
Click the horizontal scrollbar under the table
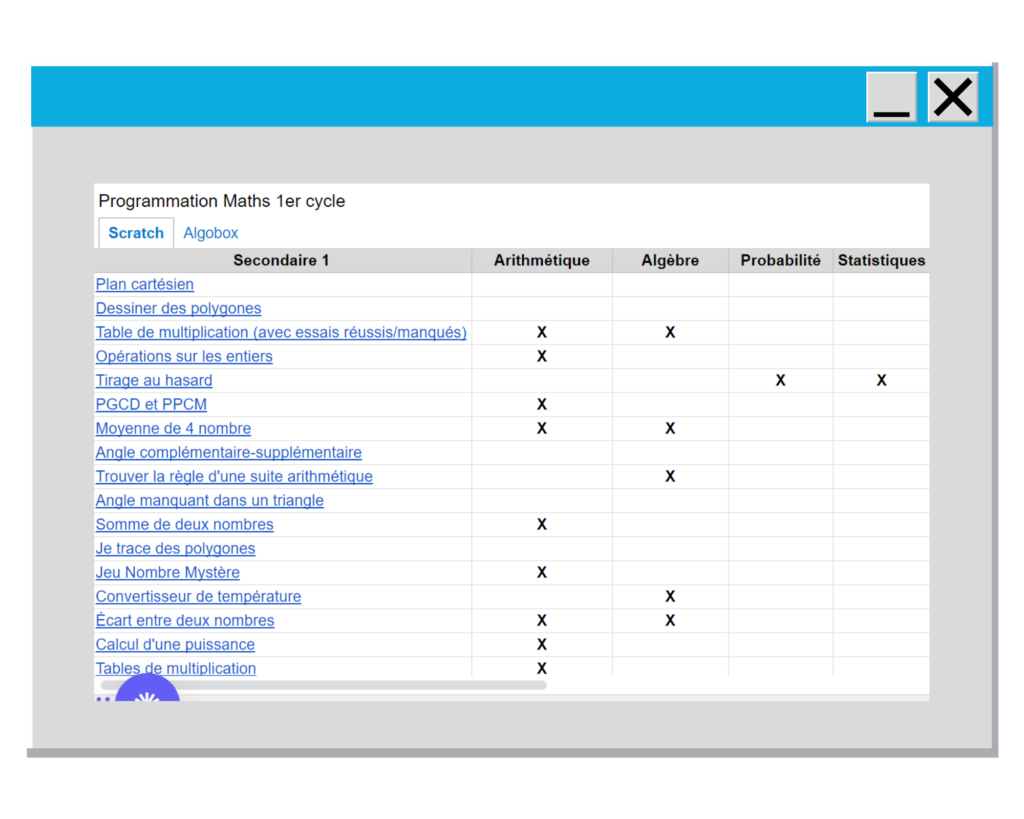pos(323,685)
